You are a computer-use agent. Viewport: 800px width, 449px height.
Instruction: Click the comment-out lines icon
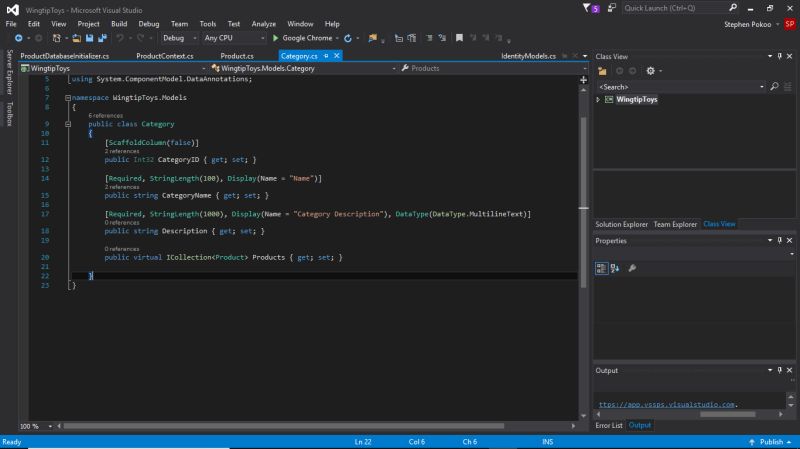pos(429,38)
